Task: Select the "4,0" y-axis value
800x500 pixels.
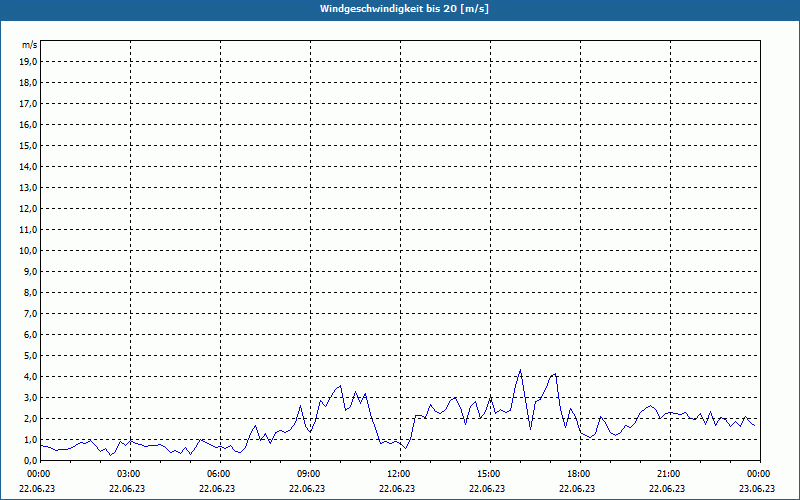Action: tap(30, 376)
